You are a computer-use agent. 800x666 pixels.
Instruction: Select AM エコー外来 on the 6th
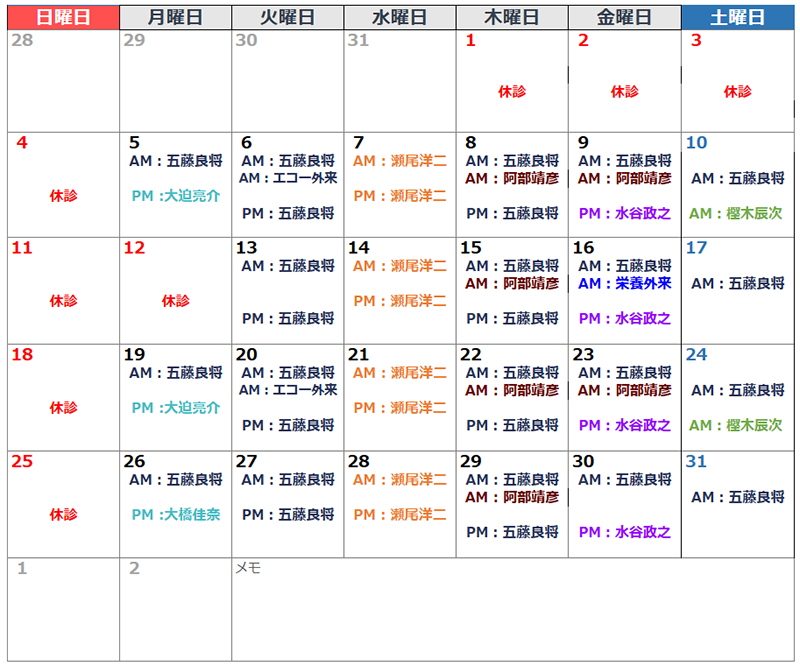[288, 178]
